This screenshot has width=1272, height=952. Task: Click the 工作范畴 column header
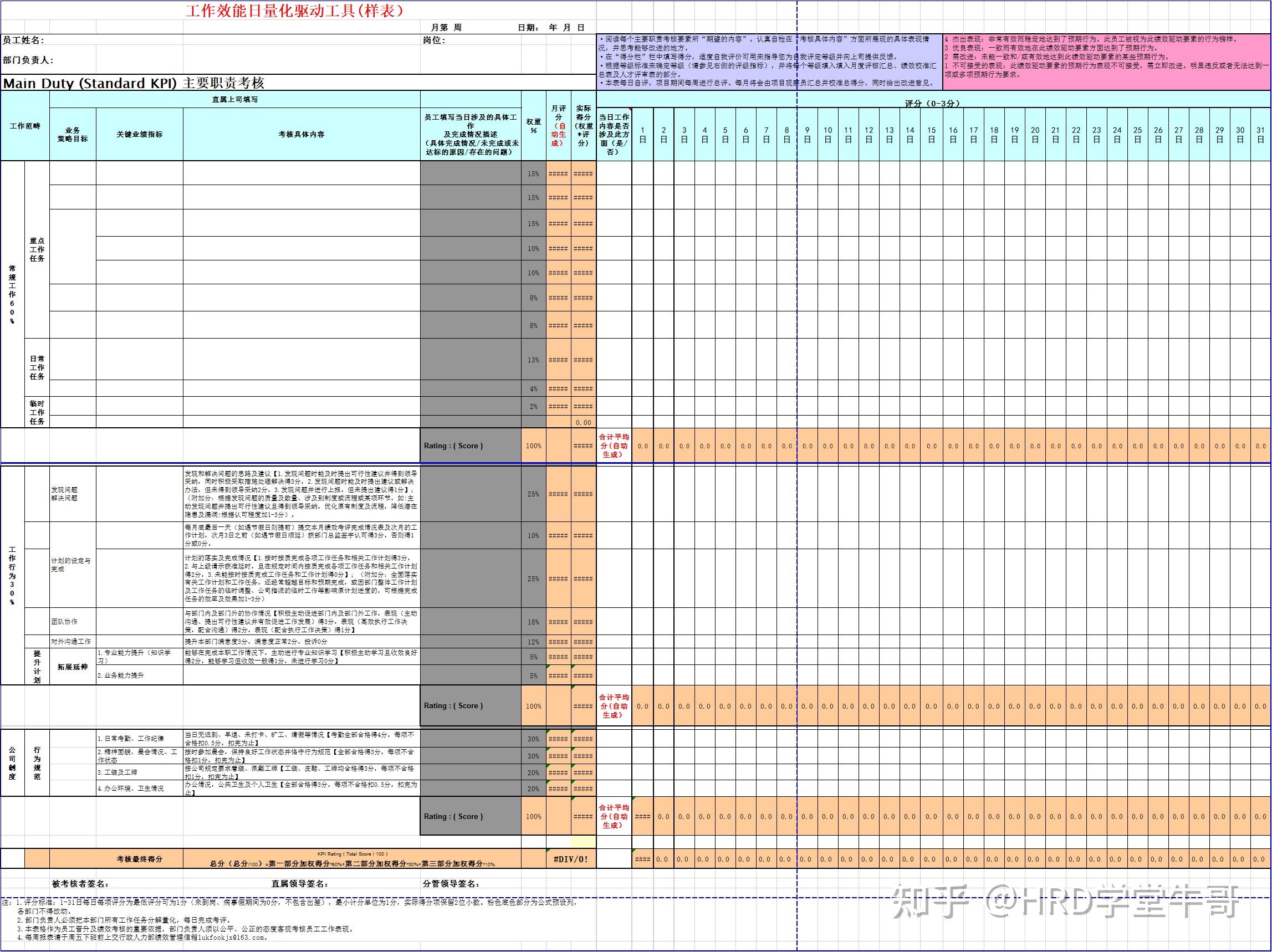25,126
